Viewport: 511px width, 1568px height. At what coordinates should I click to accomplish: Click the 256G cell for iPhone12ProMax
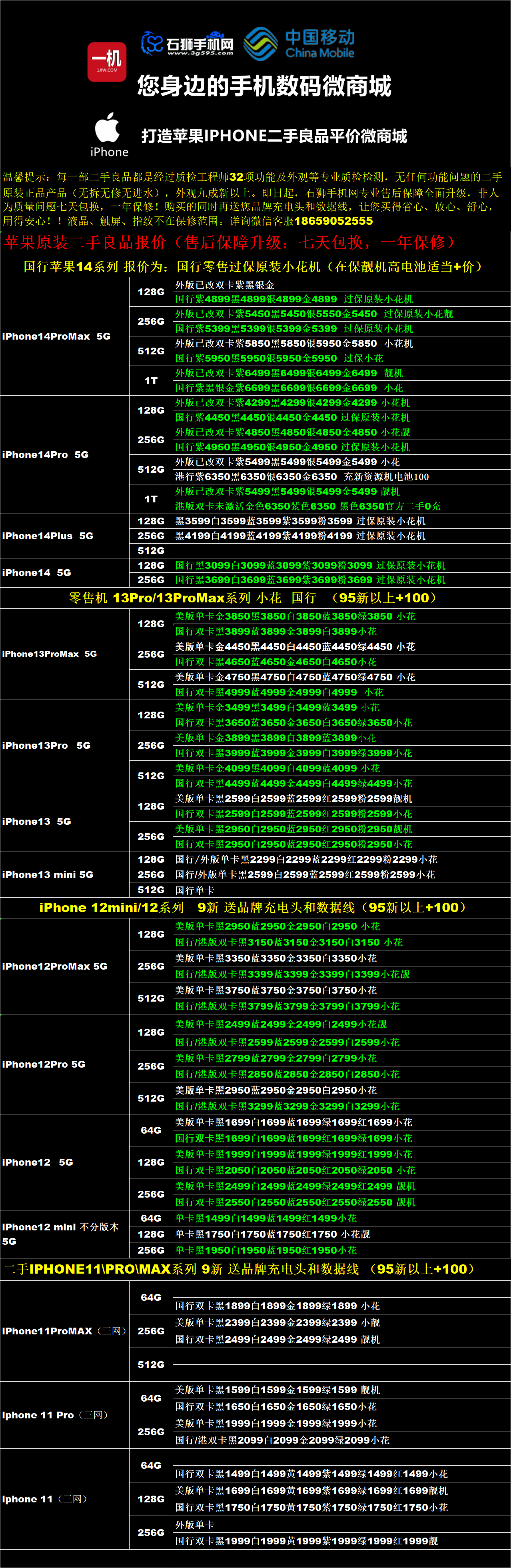(151, 966)
